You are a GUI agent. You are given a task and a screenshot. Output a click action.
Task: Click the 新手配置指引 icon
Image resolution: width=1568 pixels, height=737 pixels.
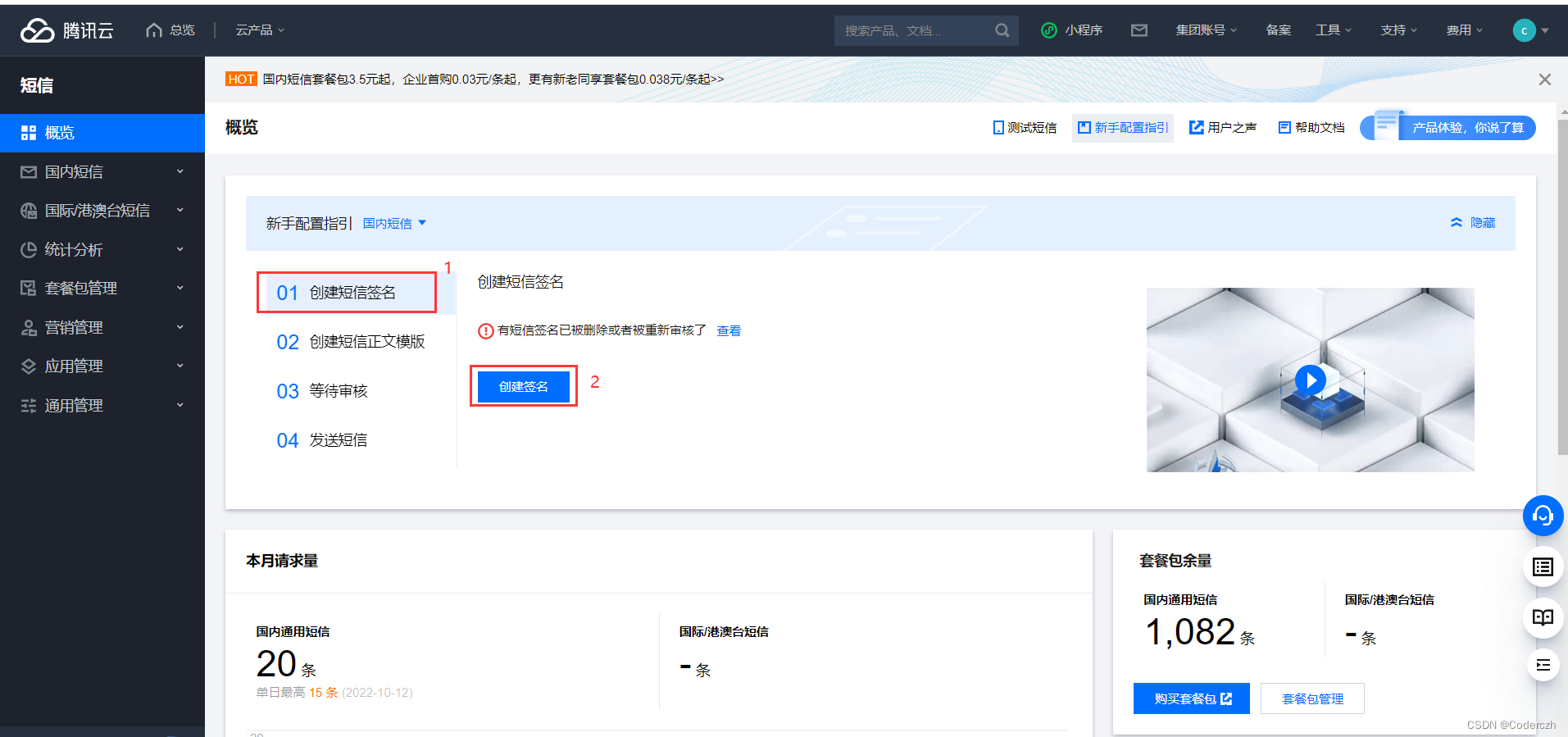click(x=1084, y=128)
